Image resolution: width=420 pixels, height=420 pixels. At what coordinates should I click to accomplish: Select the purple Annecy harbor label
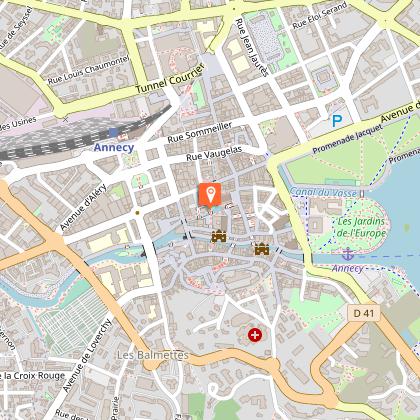[x=347, y=269]
